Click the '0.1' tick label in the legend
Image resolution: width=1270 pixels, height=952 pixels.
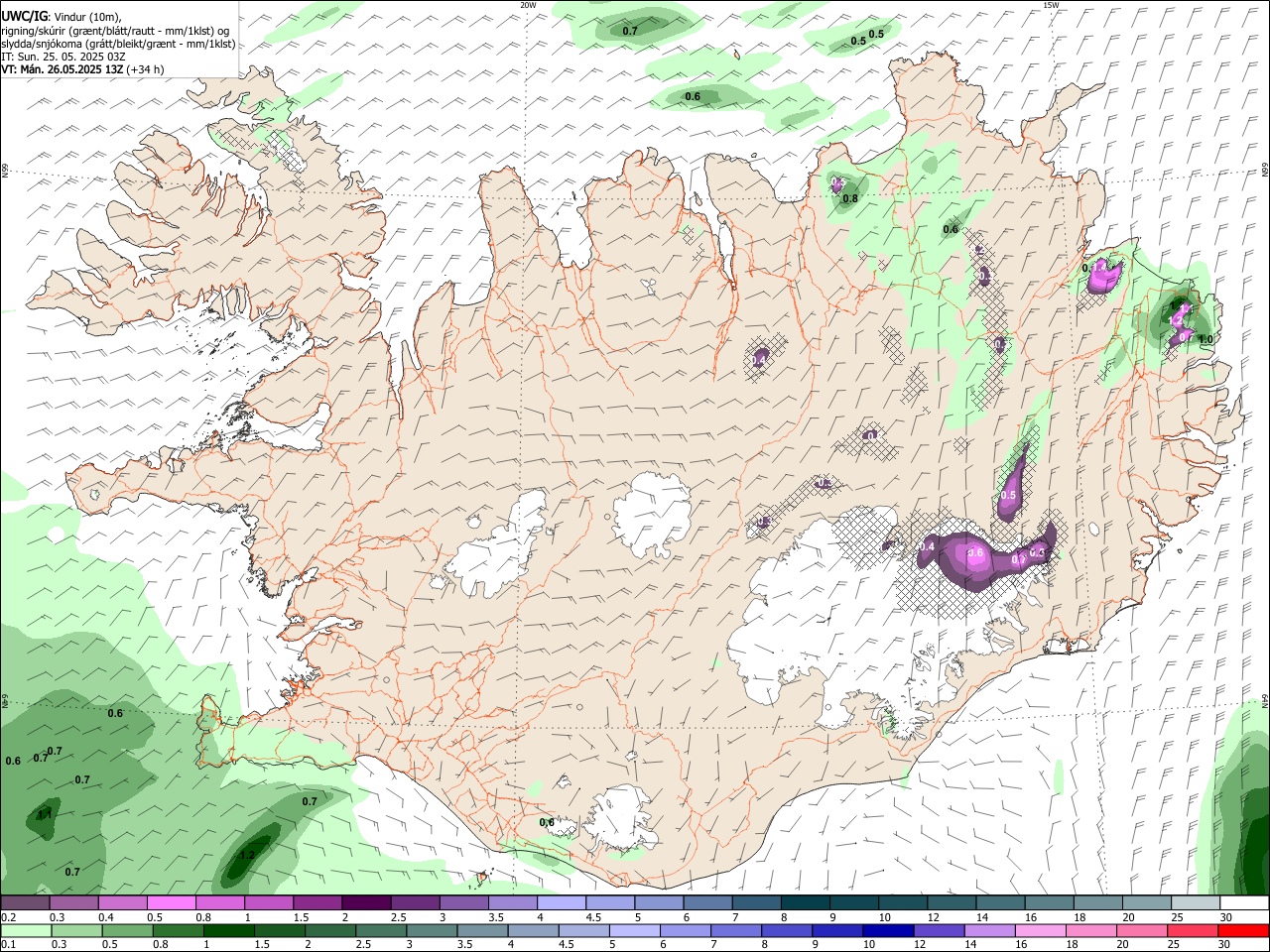click(8, 944)
